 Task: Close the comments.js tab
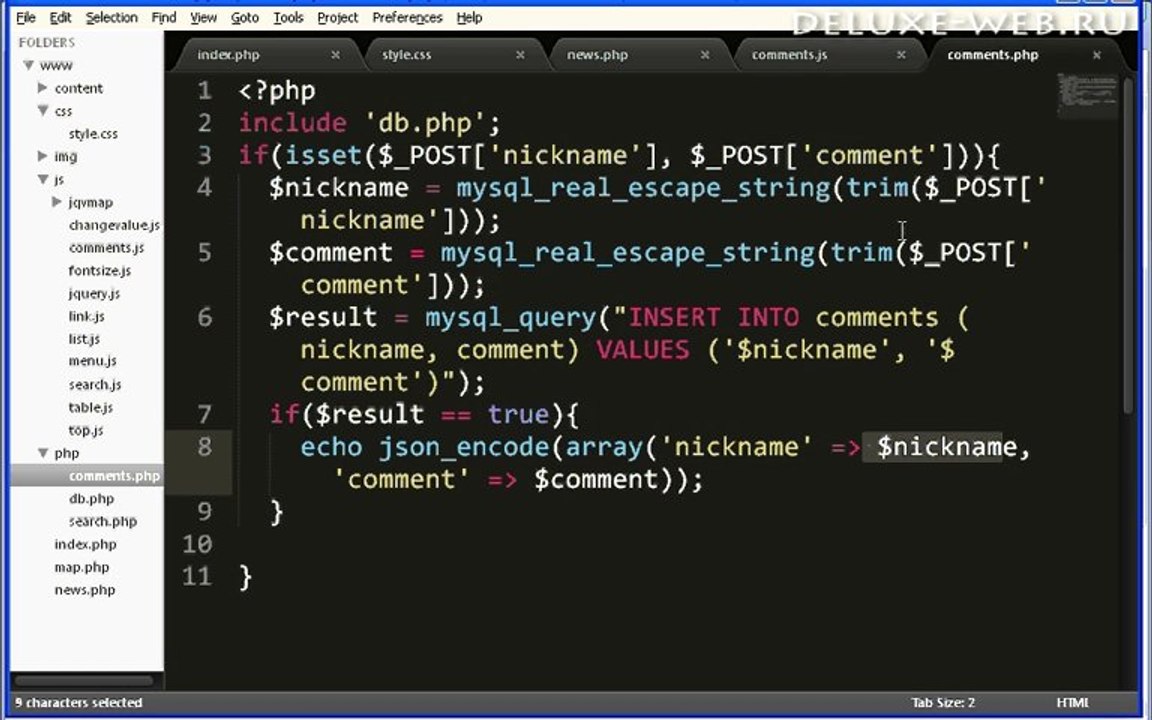coord(901,55)
